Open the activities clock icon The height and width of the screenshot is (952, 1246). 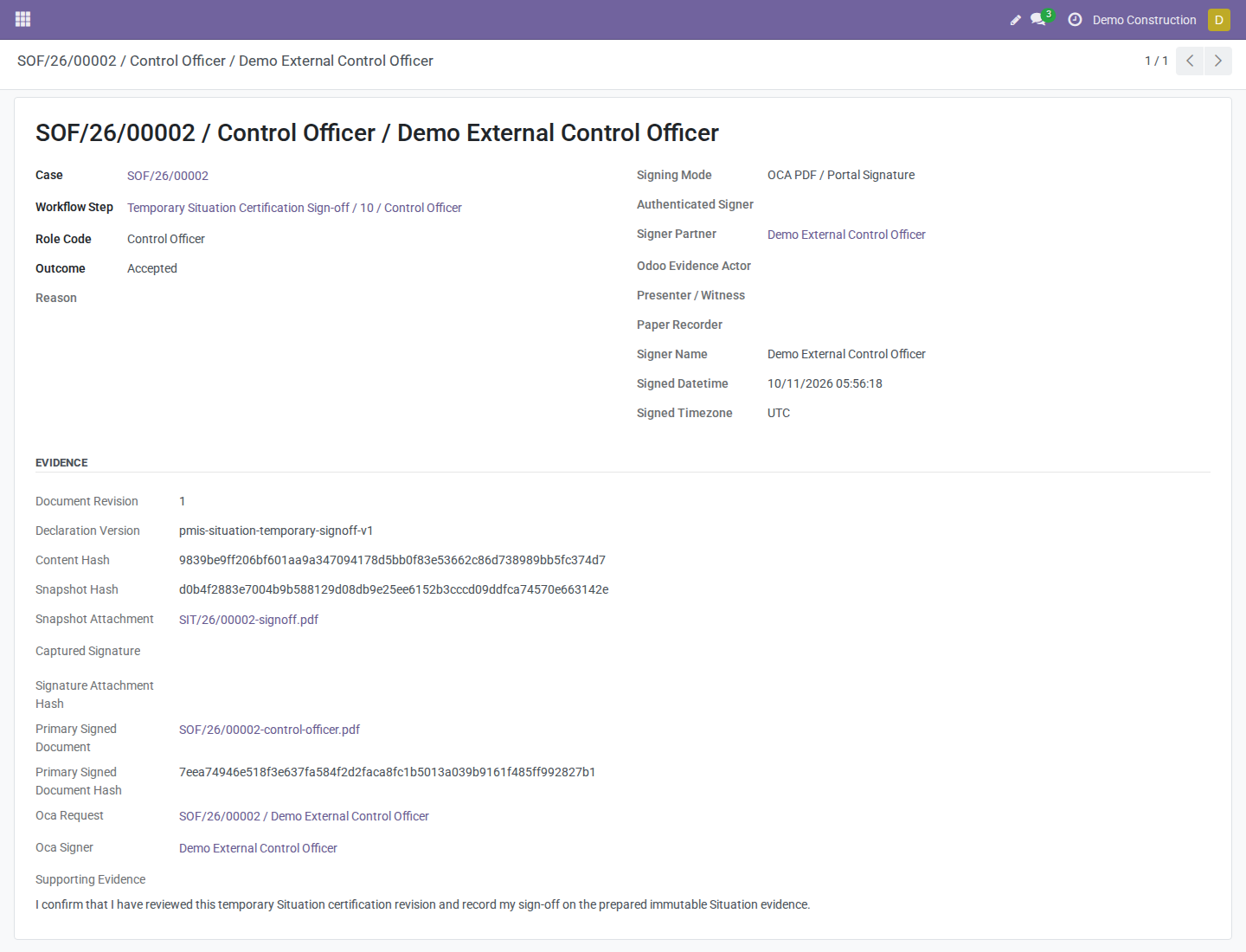pyautogui.click(x=1075, y=19)
